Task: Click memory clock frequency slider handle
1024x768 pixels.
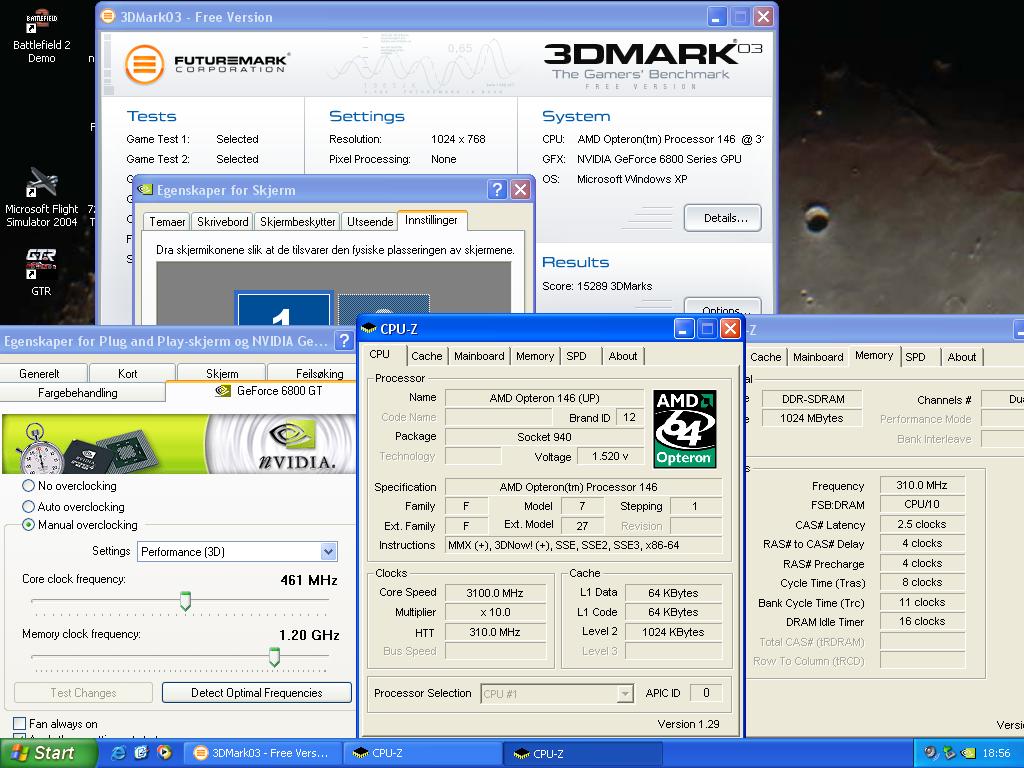Action: pos(274,657)
